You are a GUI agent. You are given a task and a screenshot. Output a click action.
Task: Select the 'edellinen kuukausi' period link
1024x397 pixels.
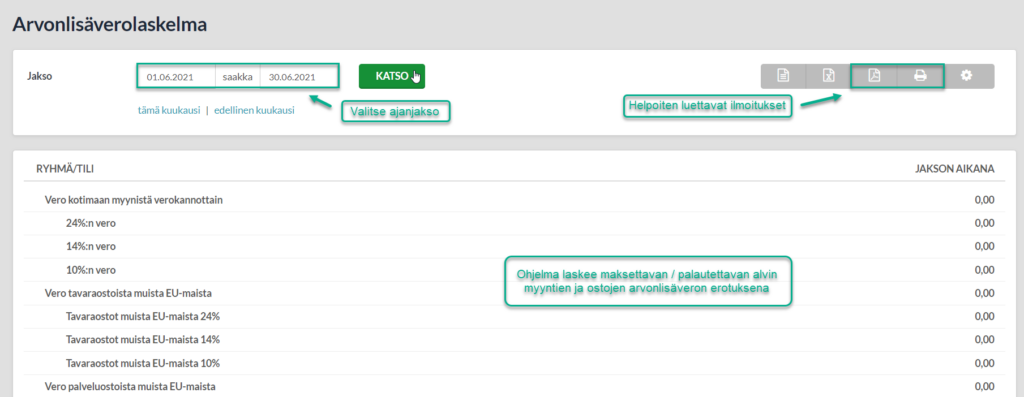254,110
